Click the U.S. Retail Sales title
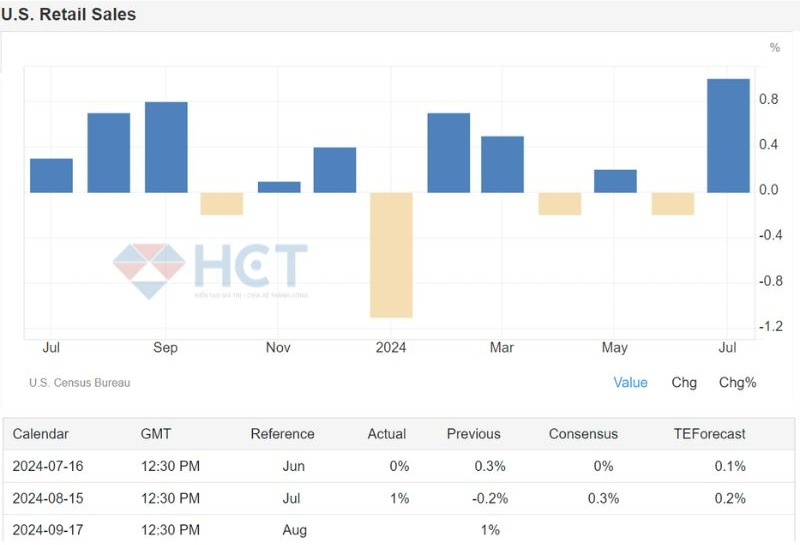Screen dimensions: 800x545 point(68,15)
